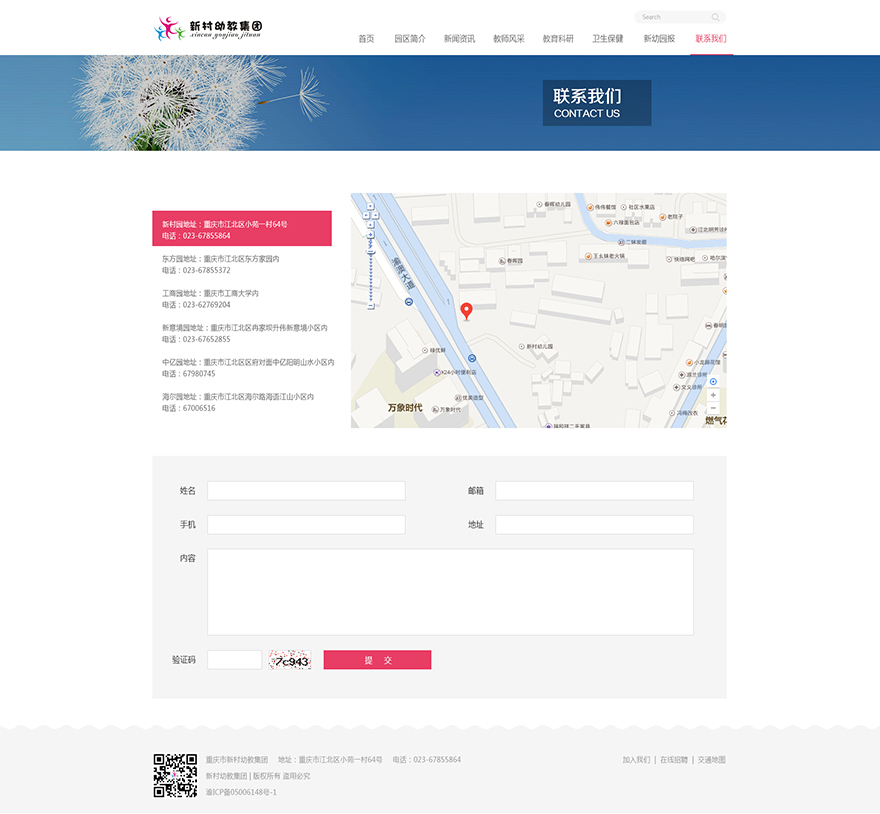Viewport: 880px width, 814px height.
Task: Open 新幼园报 menu item
Action: (659, 39)
